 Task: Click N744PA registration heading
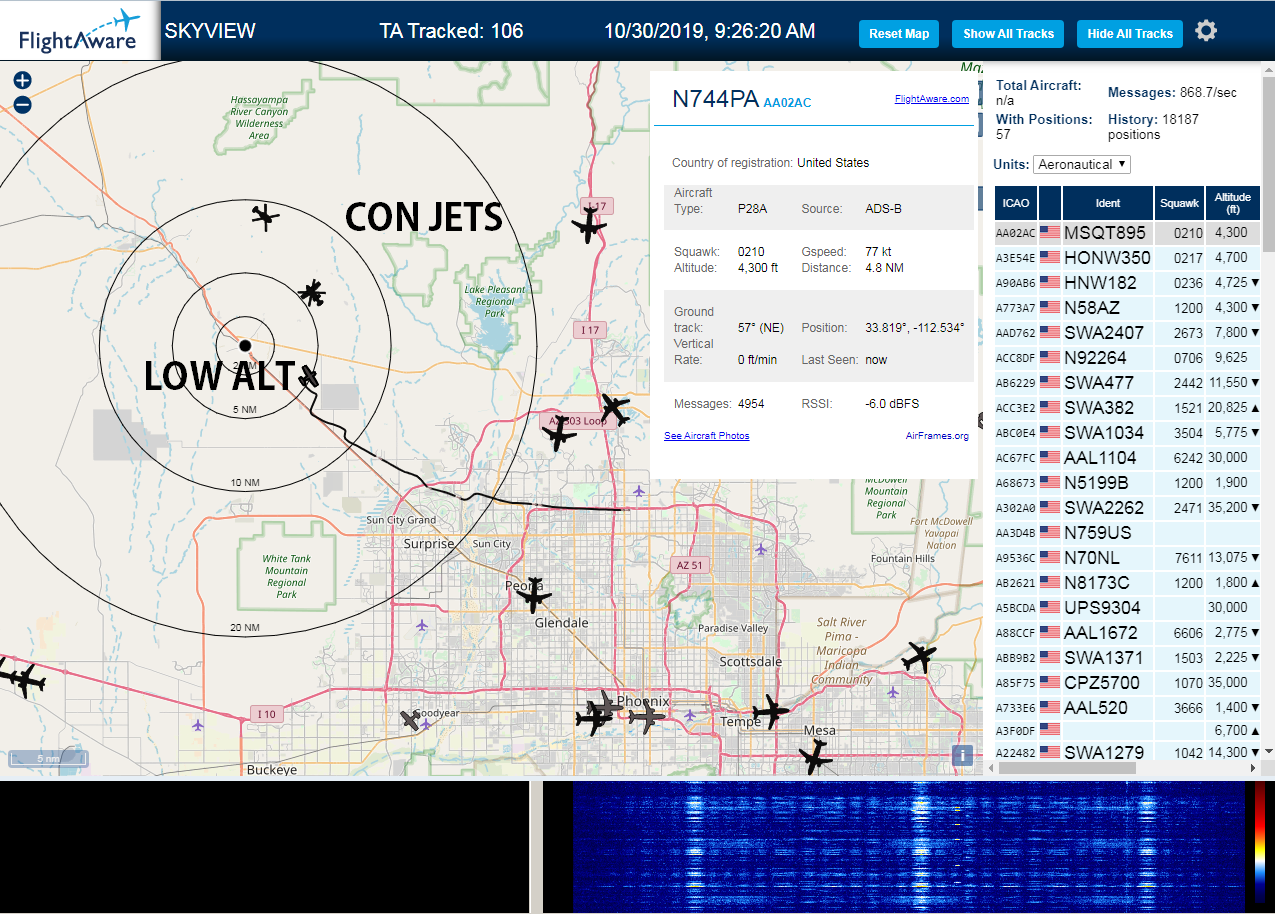(715, 99)
